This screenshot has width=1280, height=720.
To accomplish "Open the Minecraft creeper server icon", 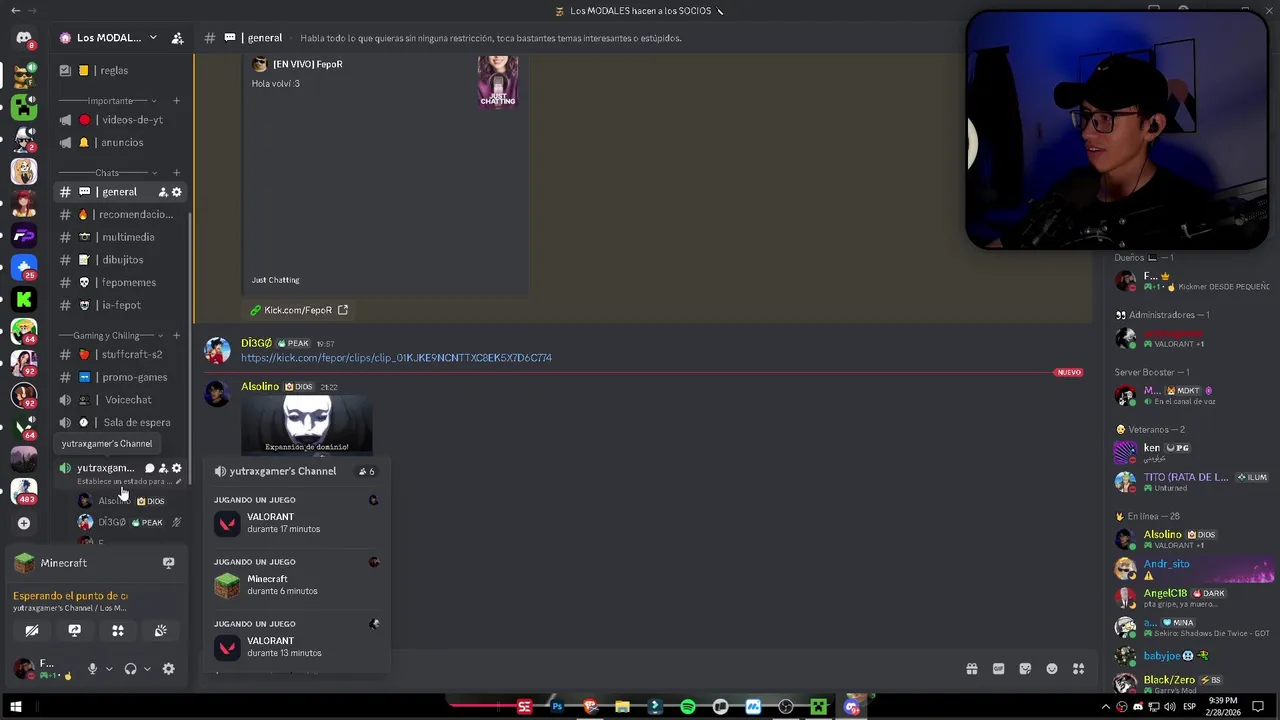I will tap(24, 107).
